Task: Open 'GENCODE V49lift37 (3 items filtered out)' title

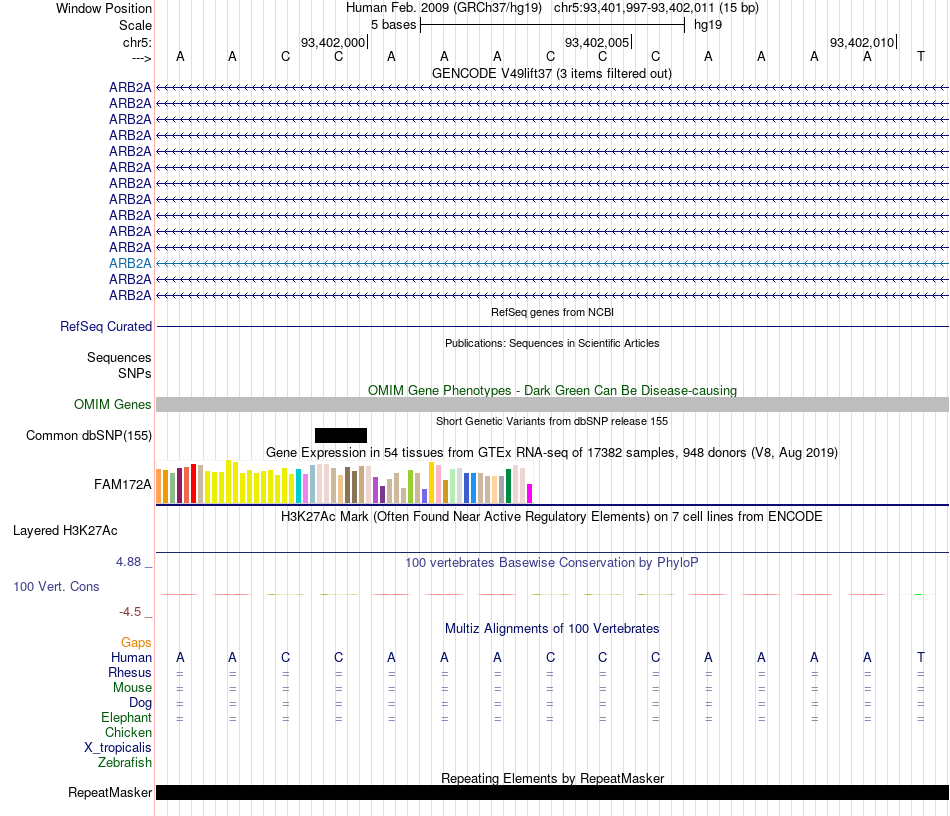Action: (x=552, y=73)
